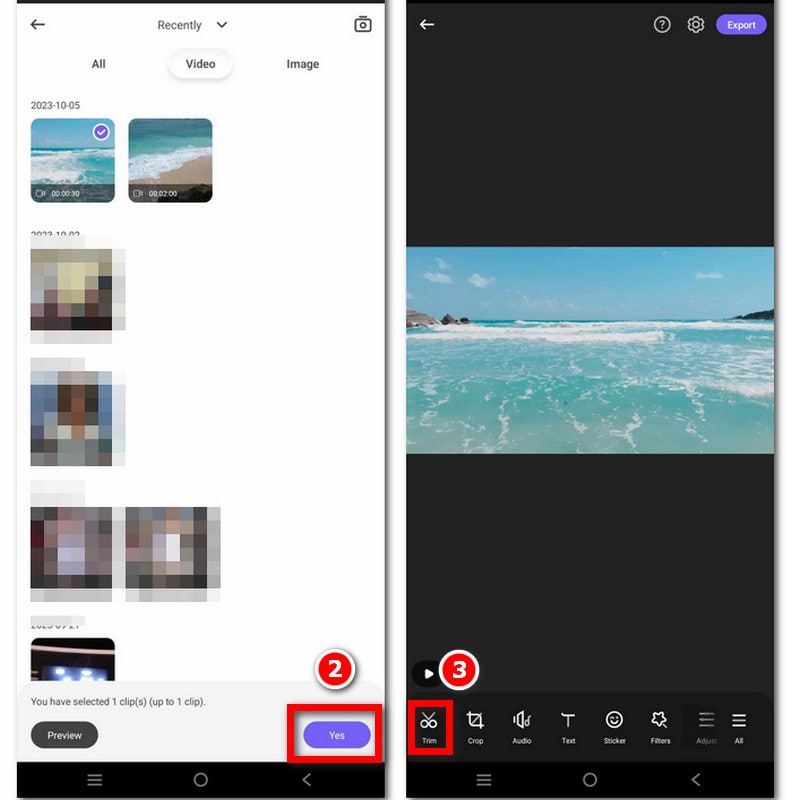Image resolution: width=792 pixels, height=800 pixels.
Task: Go back from the media picker screen
Action: [38, 24]
